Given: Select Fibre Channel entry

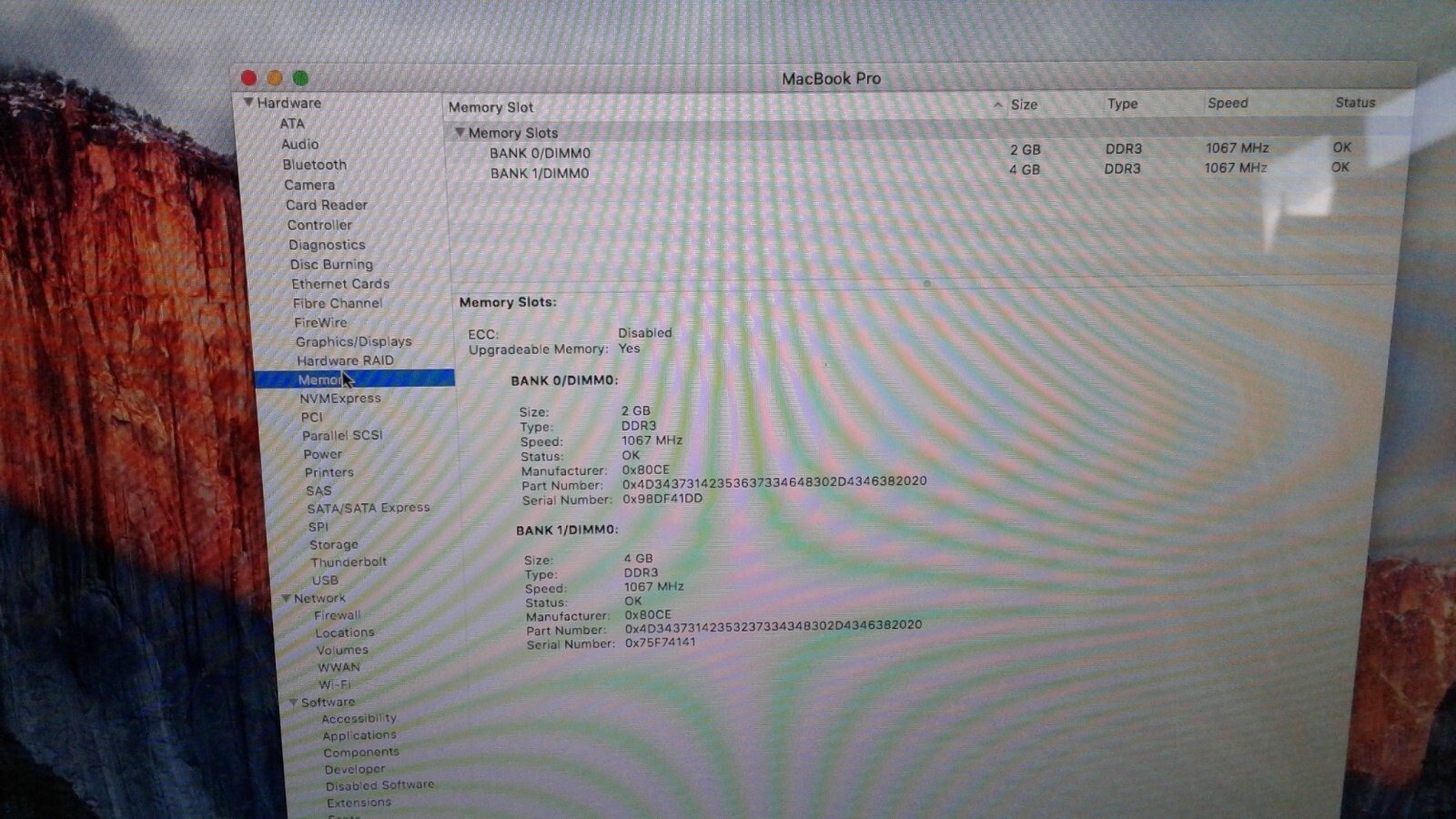Looking at the screenshot, I should pyautogui.click(x=338, y=303).
